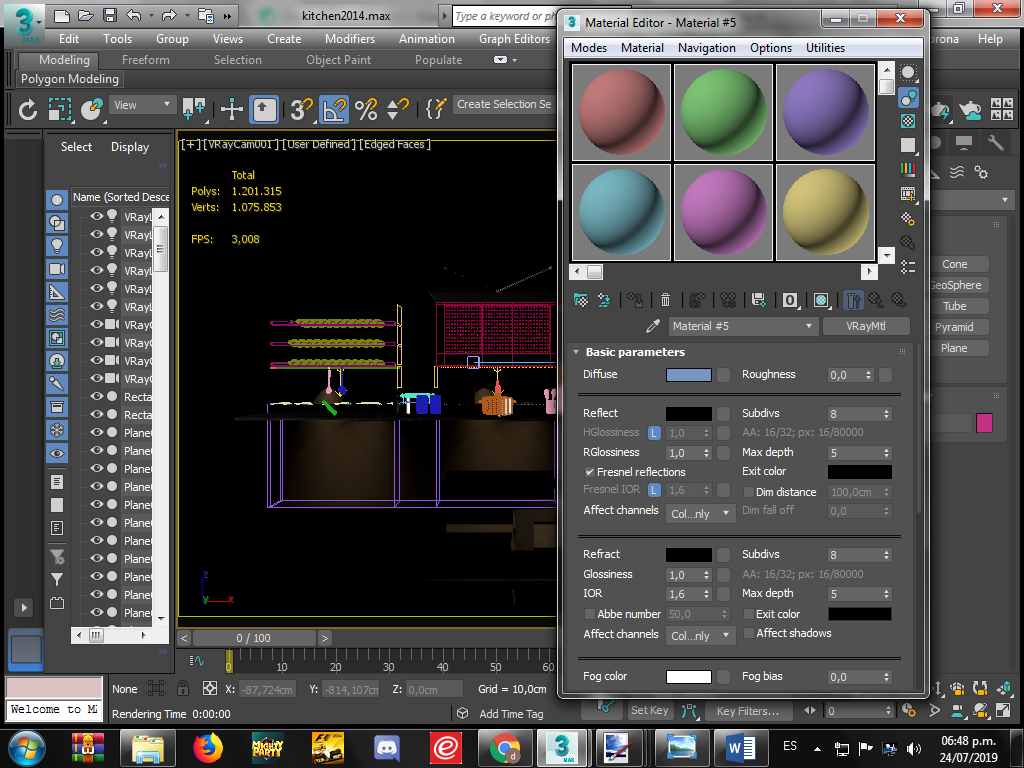Toggle Percent Snap in main toolbar
The height and width of the screenshot is (768, 1024).
point(366,108)
